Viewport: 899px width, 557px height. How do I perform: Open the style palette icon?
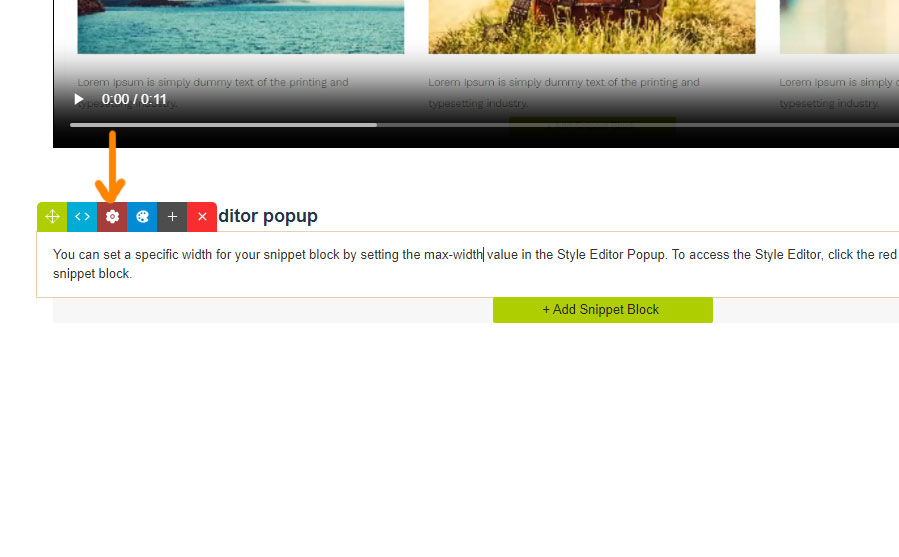(x=142, y=217)
